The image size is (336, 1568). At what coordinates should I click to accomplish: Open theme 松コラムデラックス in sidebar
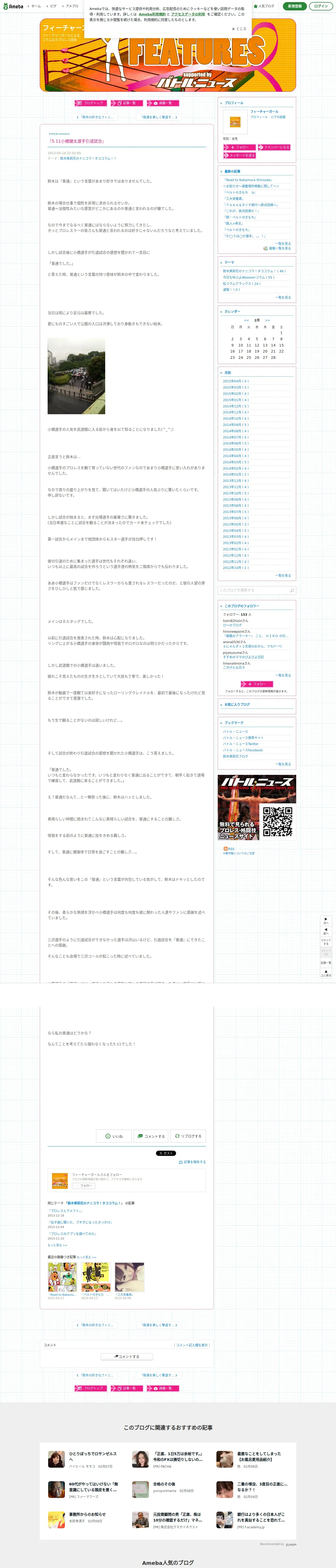242,284
